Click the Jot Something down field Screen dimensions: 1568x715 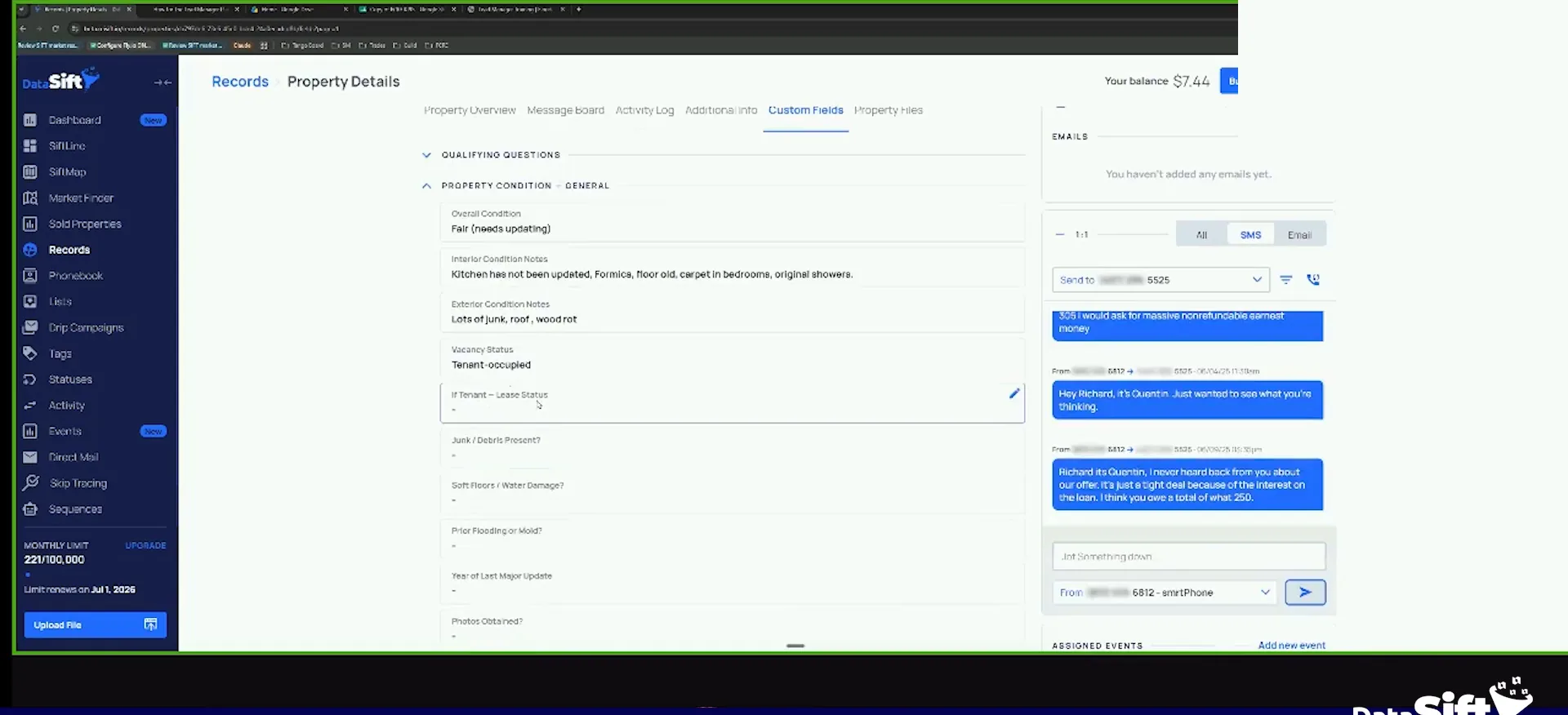click(1188, 557)
